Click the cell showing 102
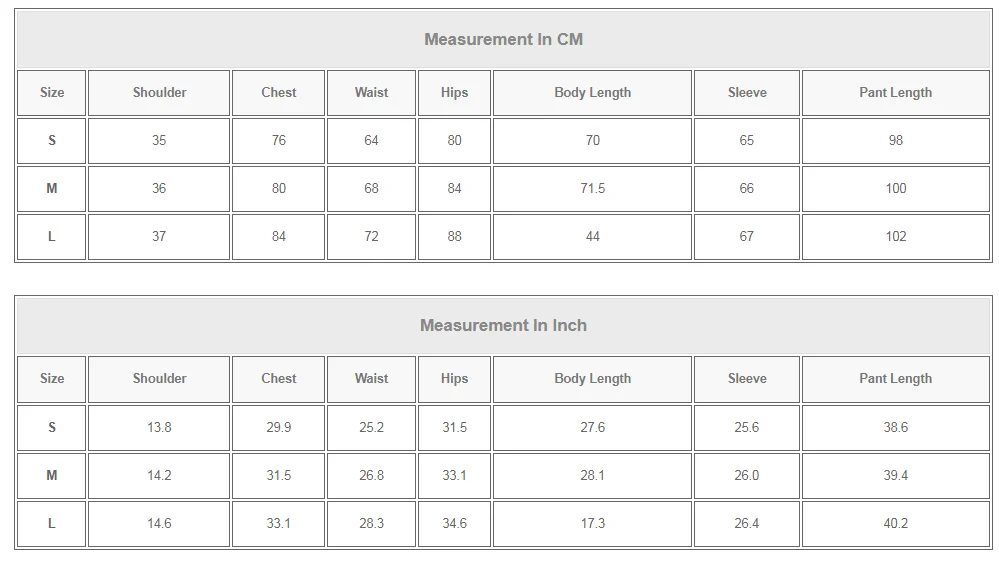 895,237
